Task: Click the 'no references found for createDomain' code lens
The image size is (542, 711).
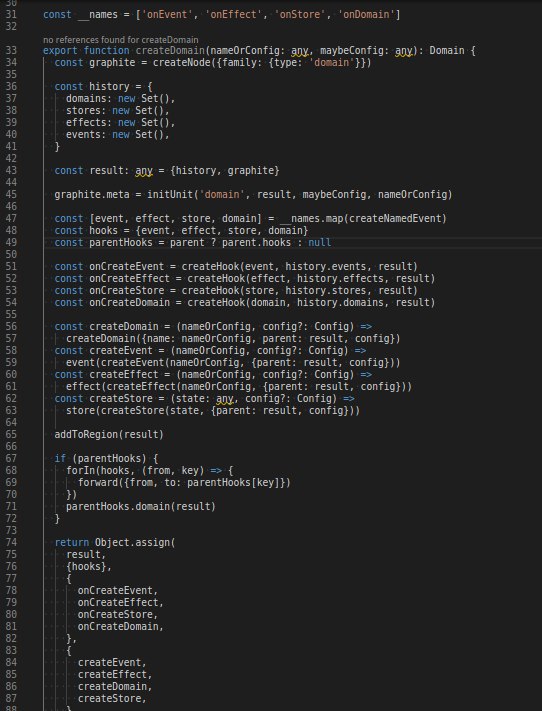Action: click(x=120, y=40)
